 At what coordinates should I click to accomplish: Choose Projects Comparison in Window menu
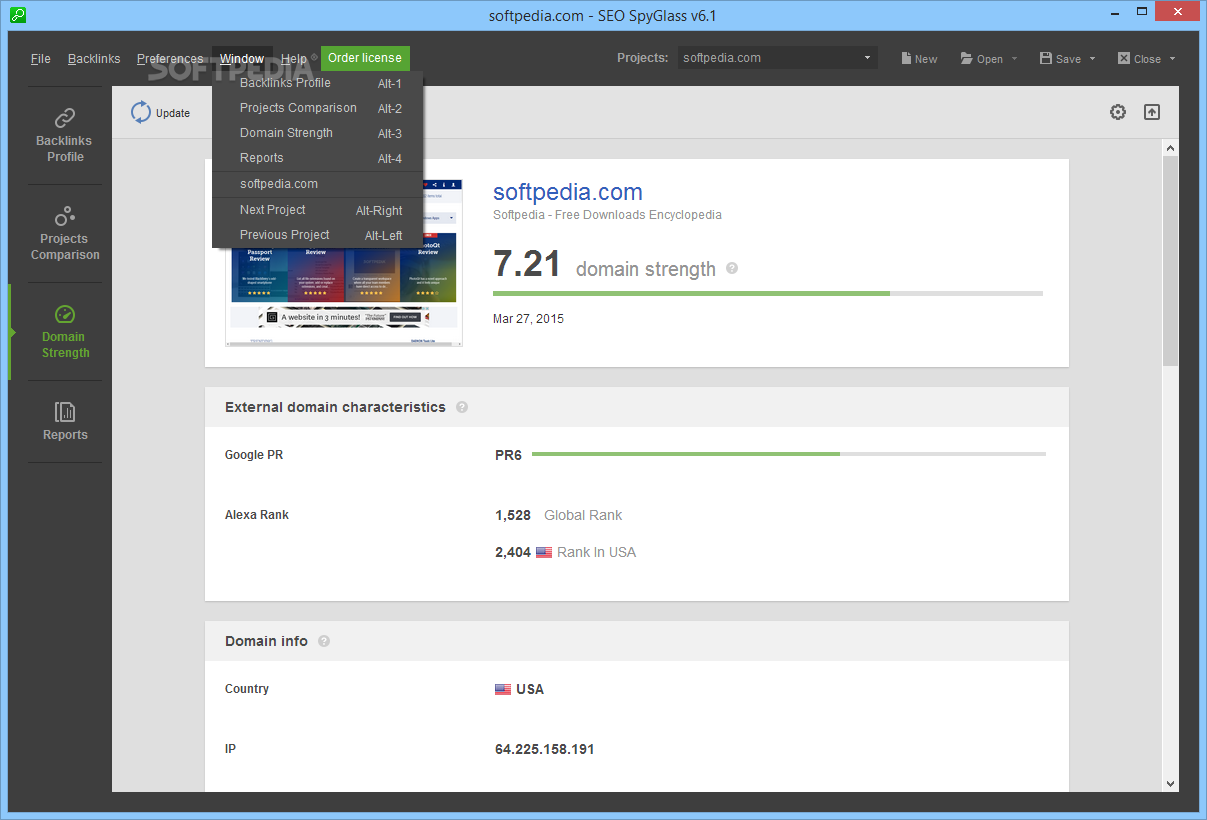click(318, 108)
